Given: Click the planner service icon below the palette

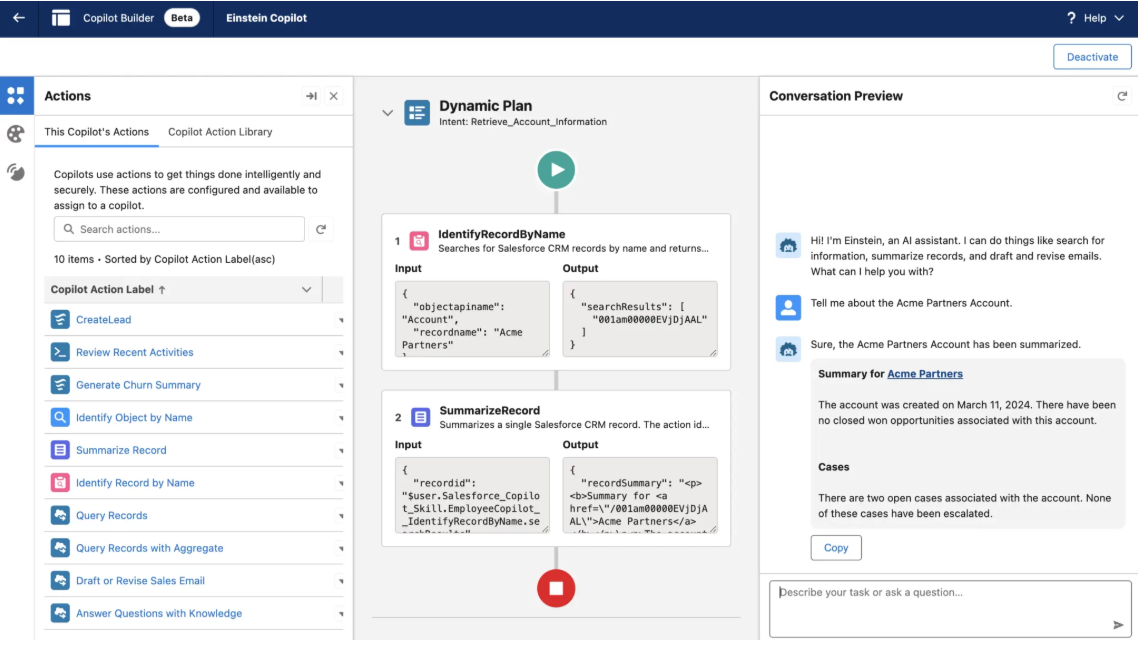Looking at the screenshot, I should click(x=15, y=170).
